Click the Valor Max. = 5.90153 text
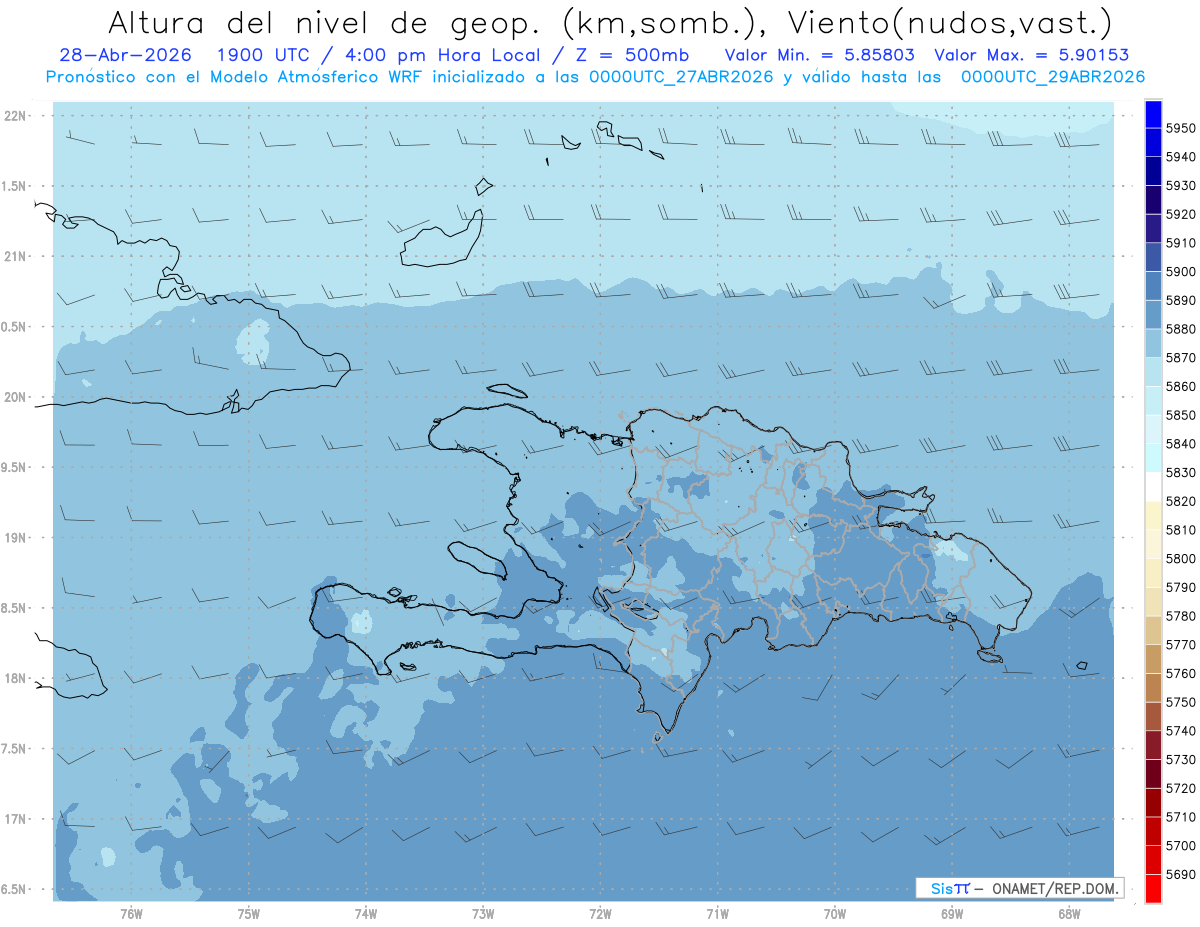This screenshot has height=927, width=1200. click(1033, 55)
